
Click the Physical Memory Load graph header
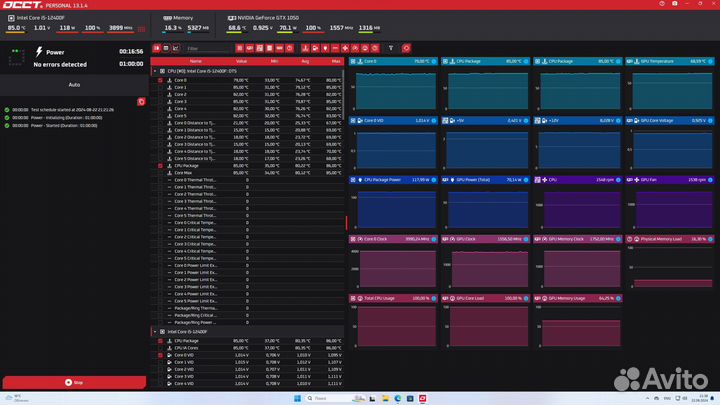coord(669,239)
